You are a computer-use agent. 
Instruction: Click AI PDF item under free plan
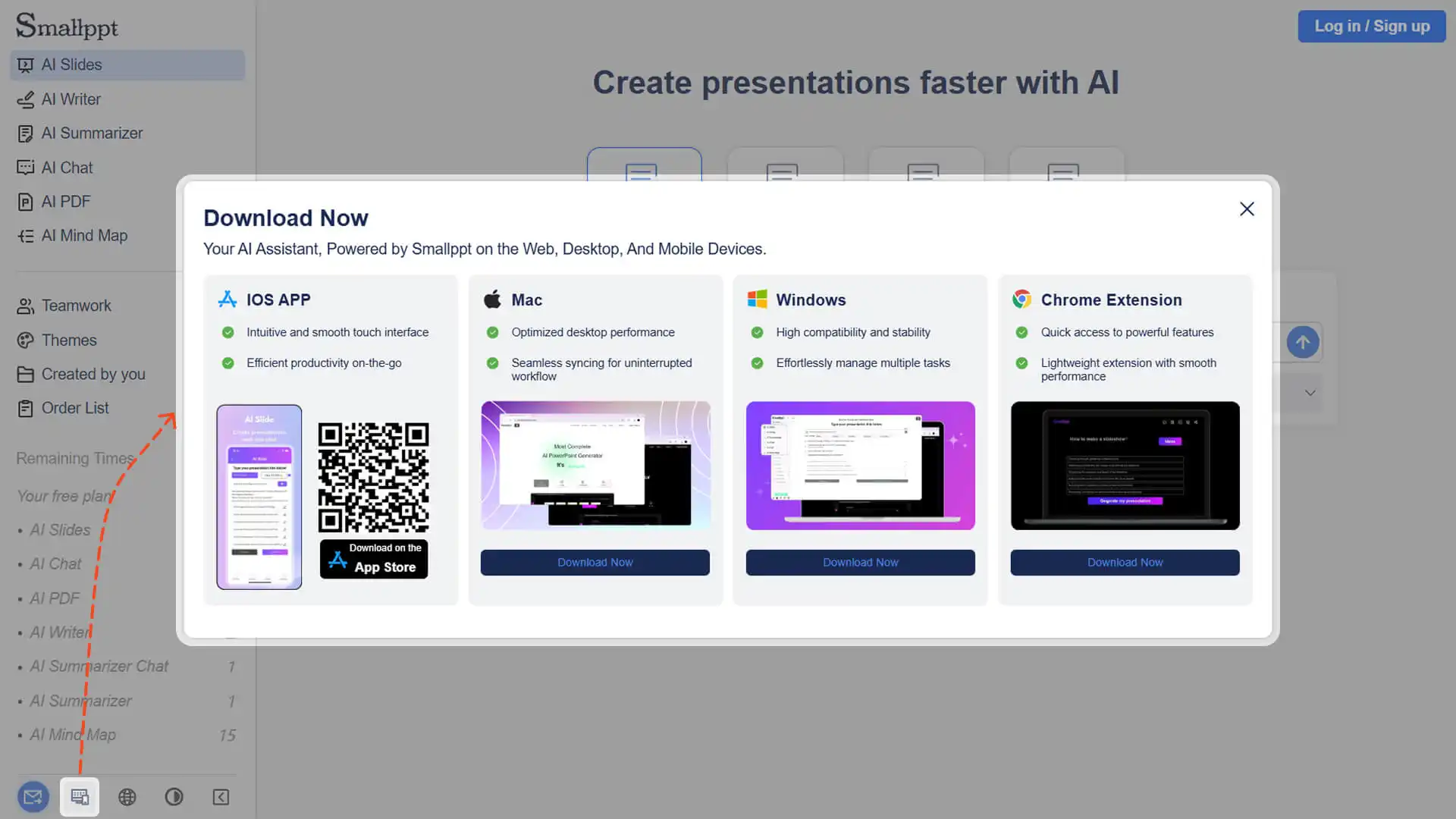(54, 598)
